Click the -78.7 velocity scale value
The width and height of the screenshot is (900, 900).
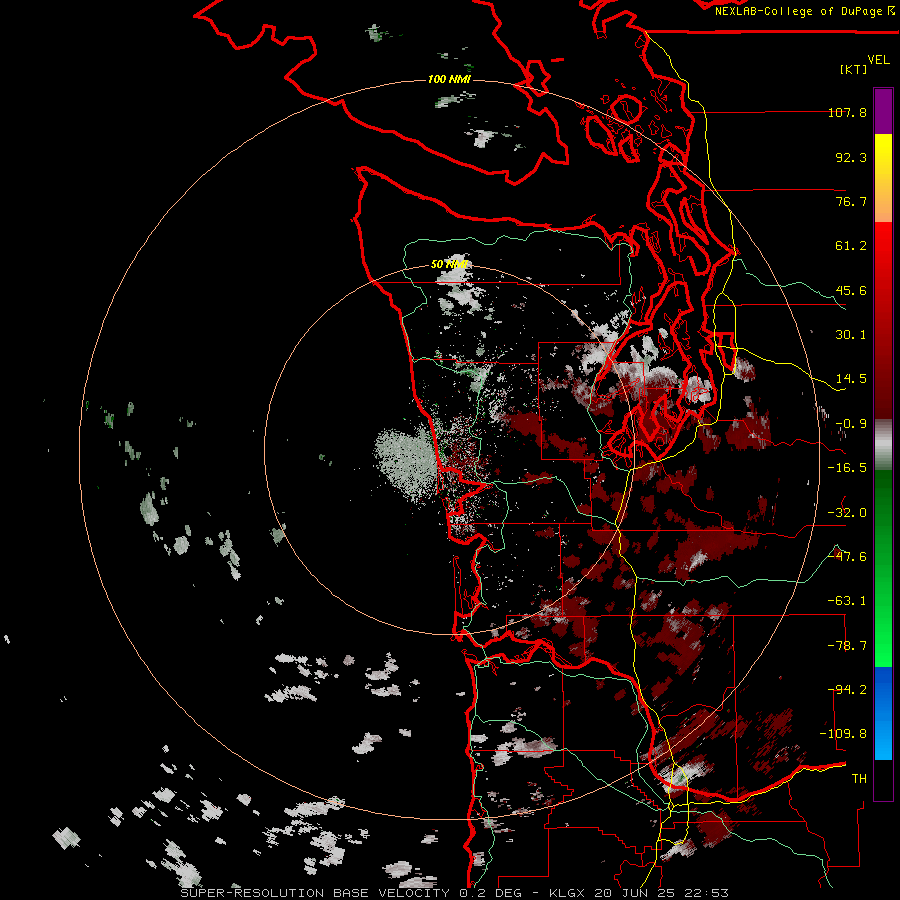coord(847,646)
